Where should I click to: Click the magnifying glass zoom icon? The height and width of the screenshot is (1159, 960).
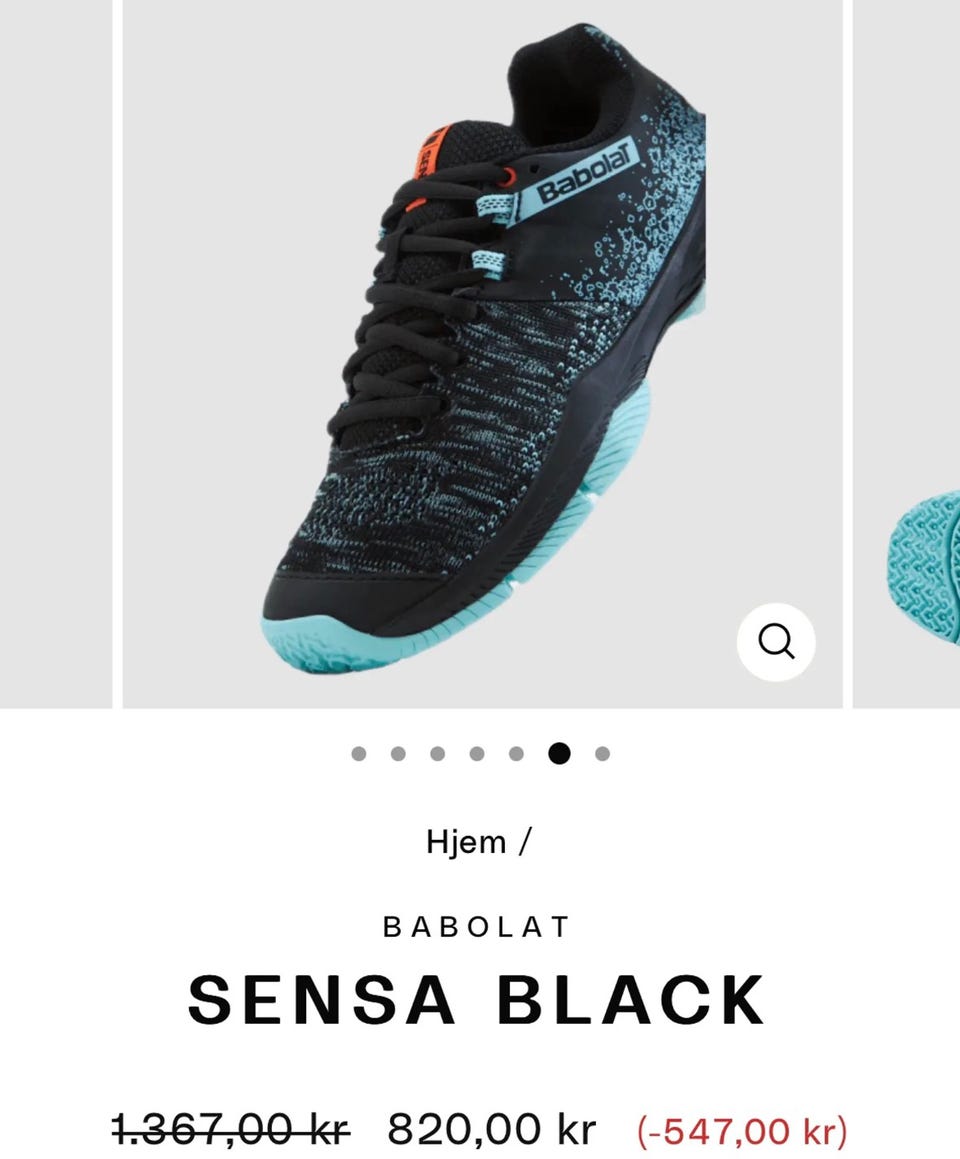click(x=776, y=642)
